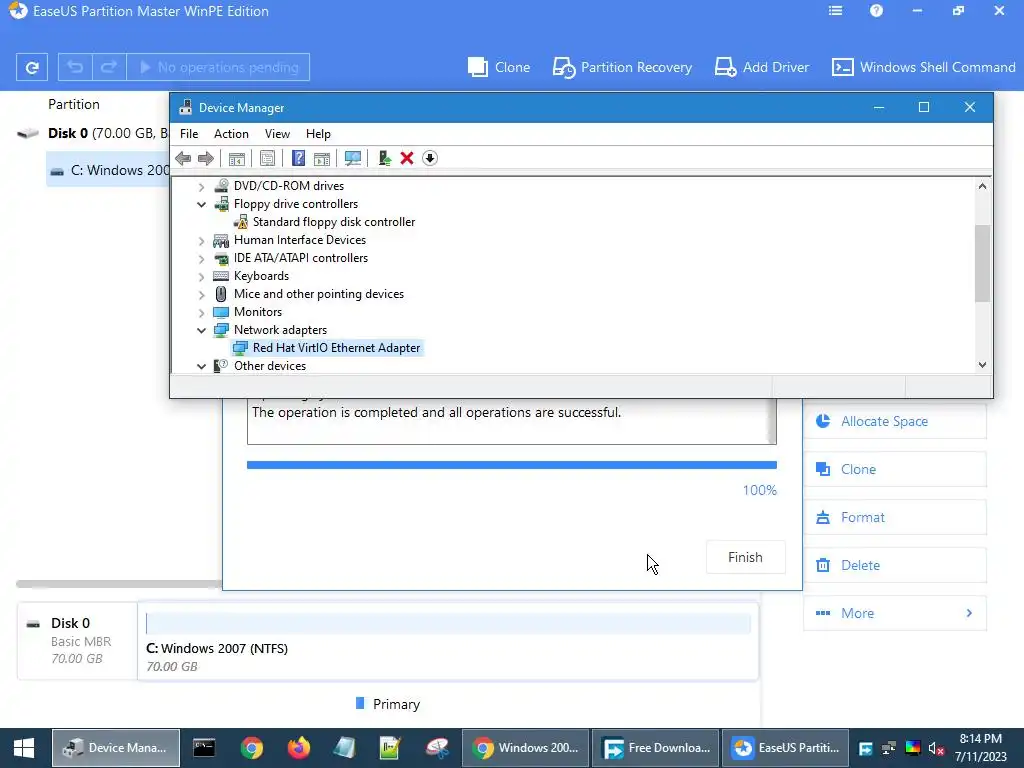
Task: Toggle the action pane toolbar icon
Action: (322, 158)
